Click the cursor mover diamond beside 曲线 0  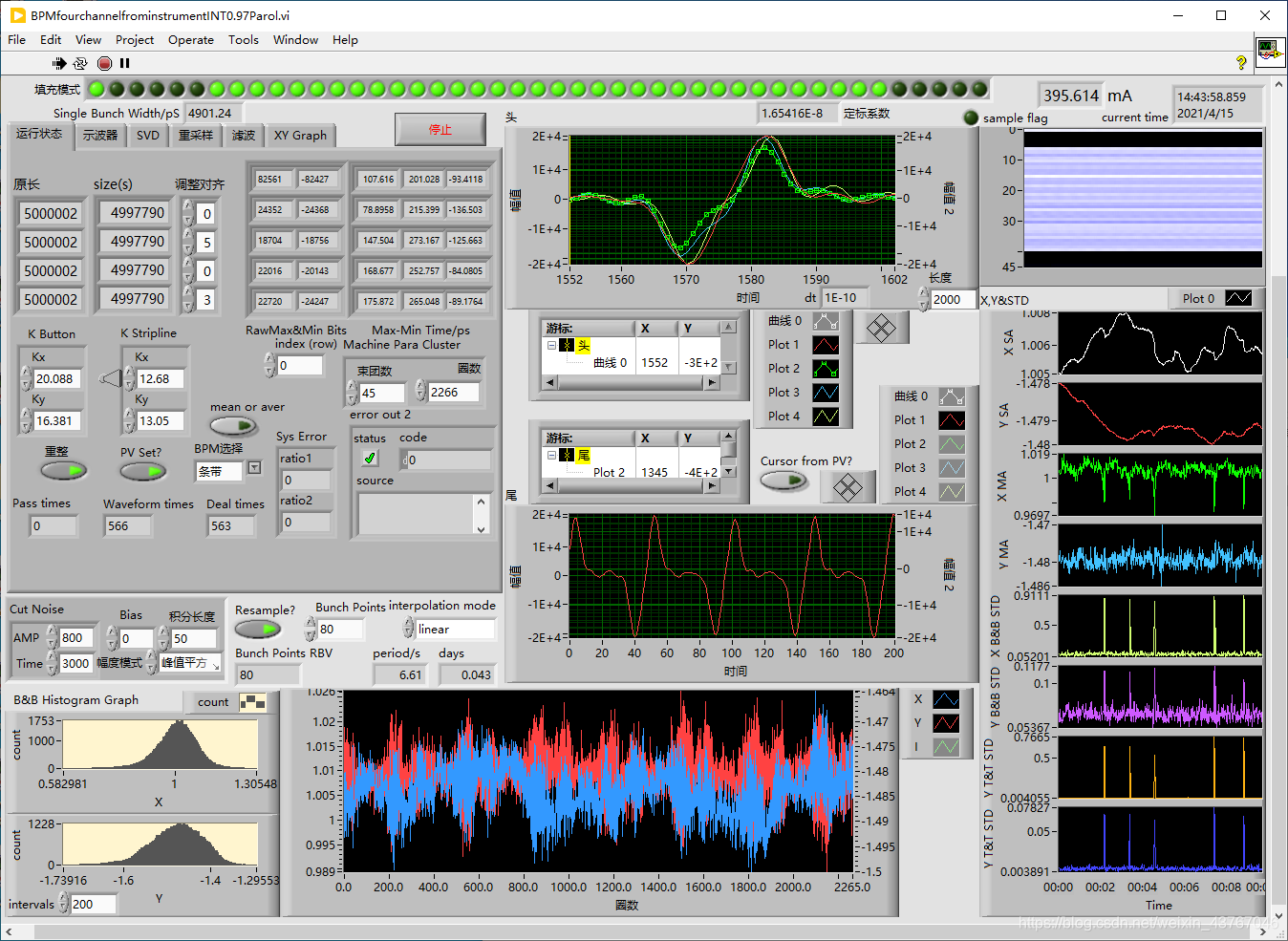coord(881,329)
